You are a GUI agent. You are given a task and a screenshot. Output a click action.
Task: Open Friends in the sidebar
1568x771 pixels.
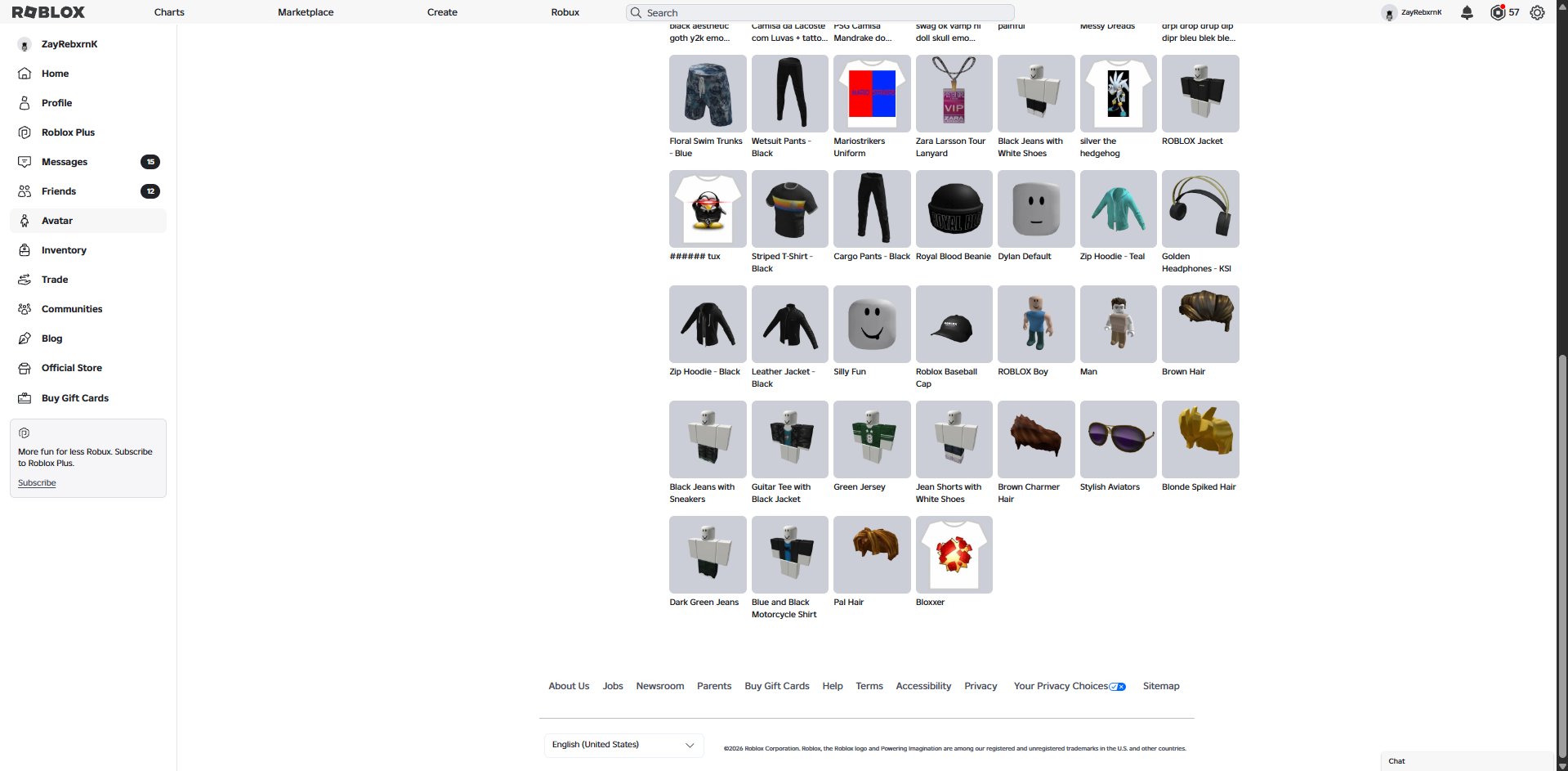click(88, 191)
